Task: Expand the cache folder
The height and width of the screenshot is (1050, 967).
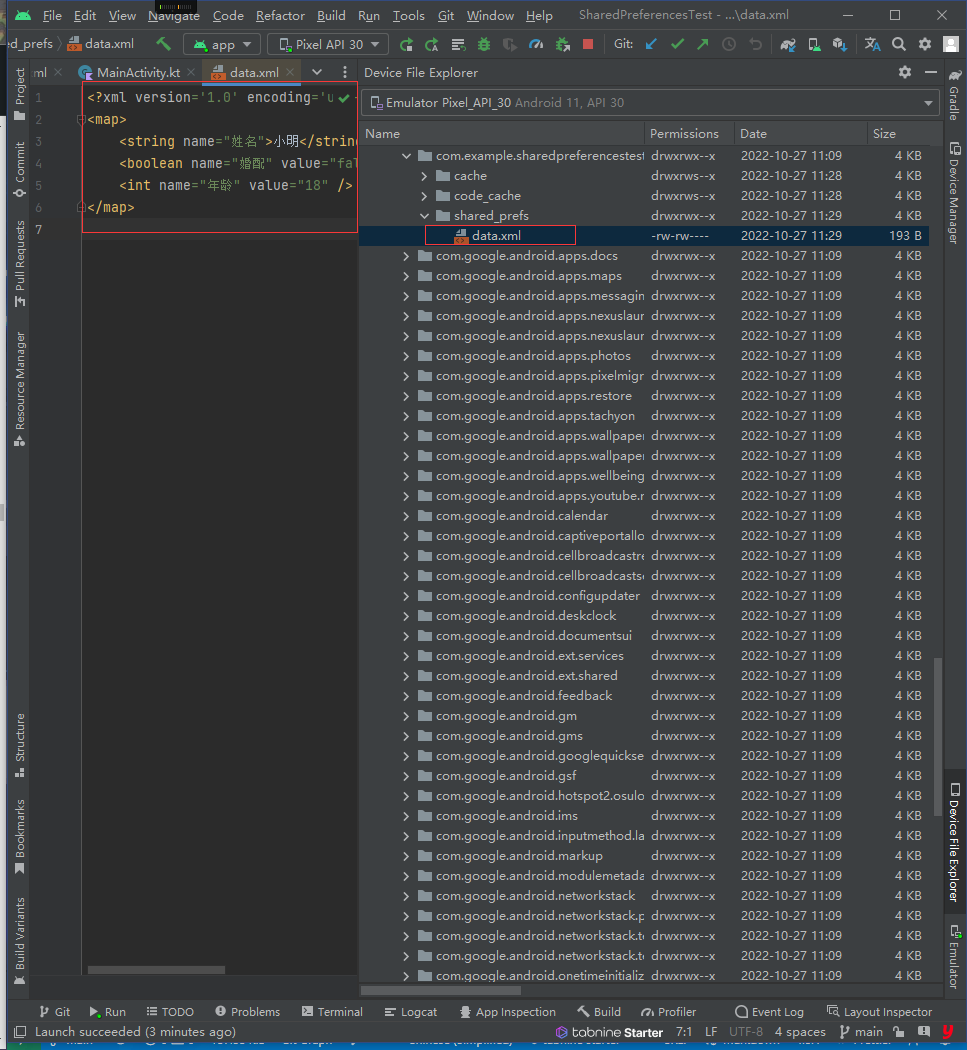Action: click(424, 176)
